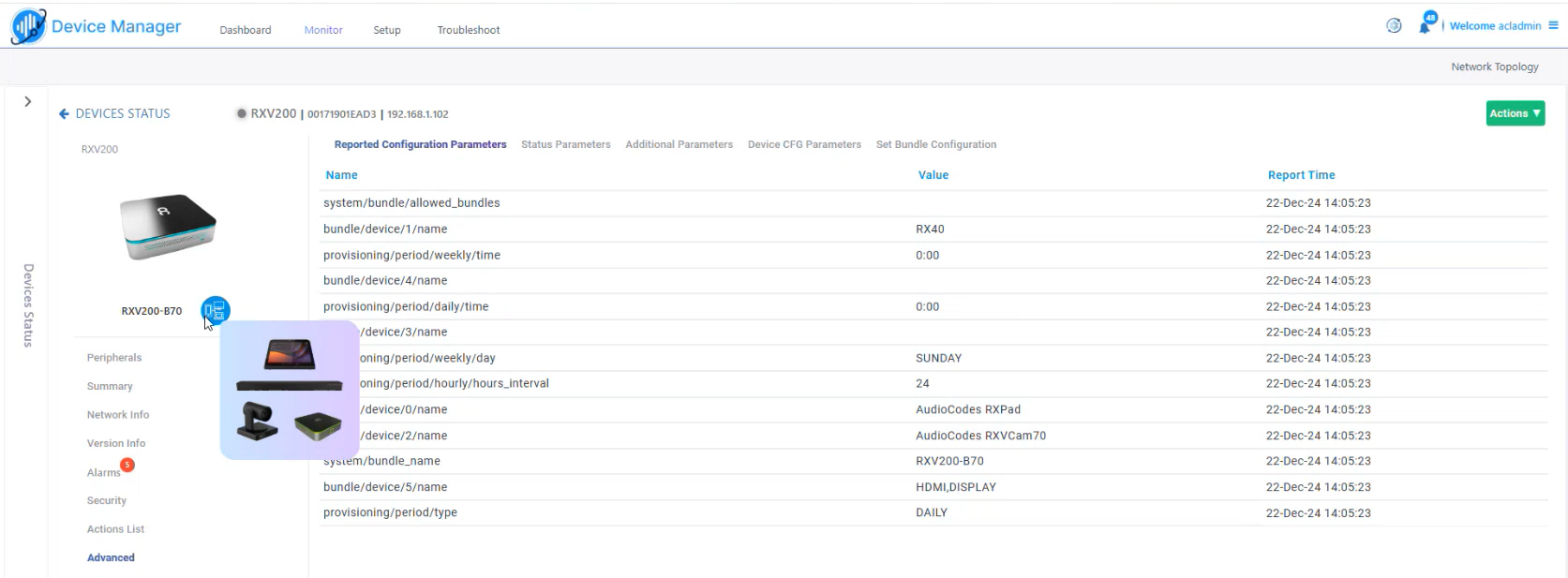Click the RXV200-B70 value in the table
Viewport: 1568px width, 578px height.
tap(949, 461)
